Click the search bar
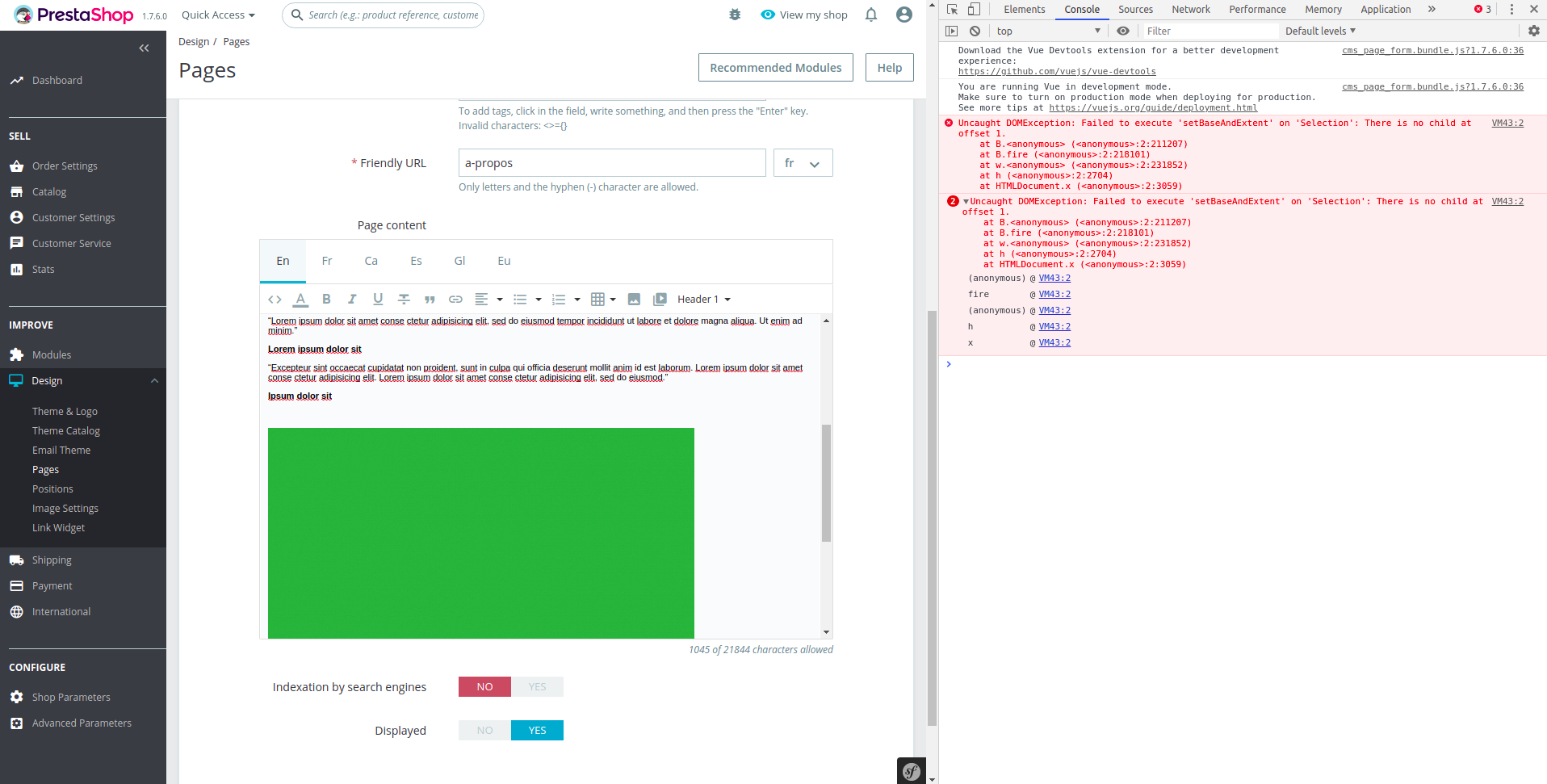 [383, 15]
